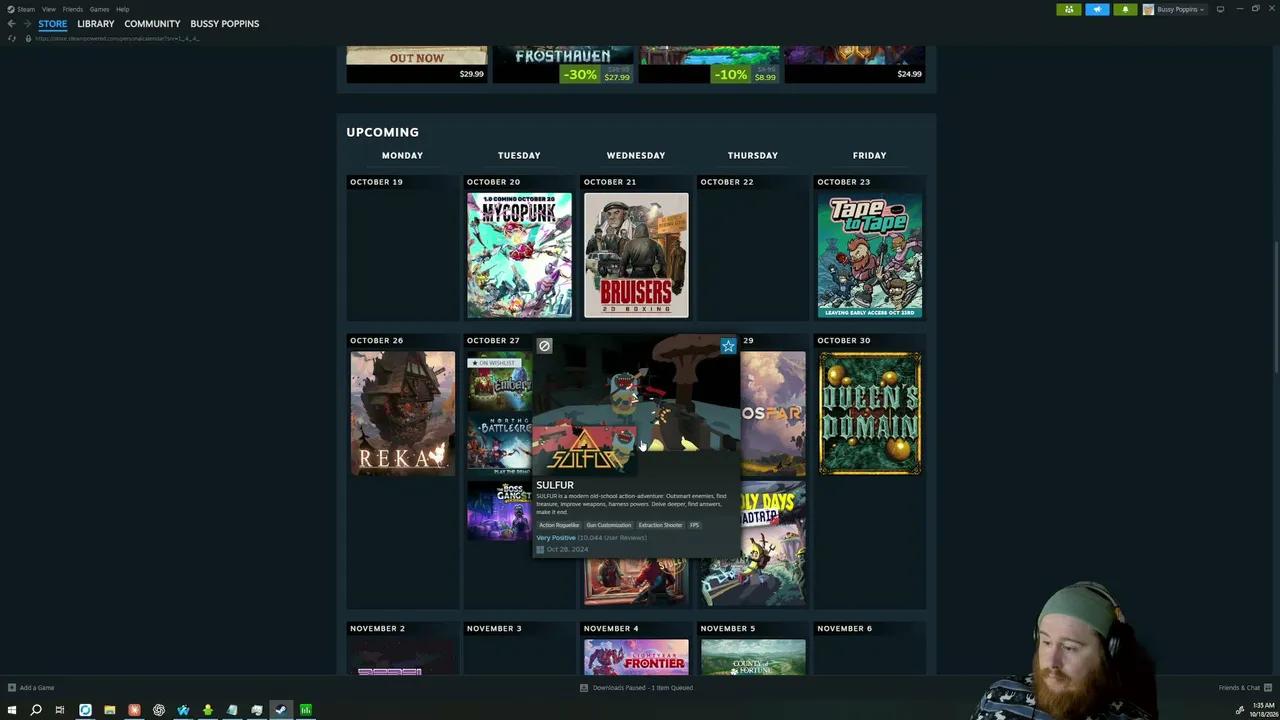This screenshot has width=1280, height=720.
Task: Open the Tape to Tape thumbnail
Action: (x=870, y=255)
